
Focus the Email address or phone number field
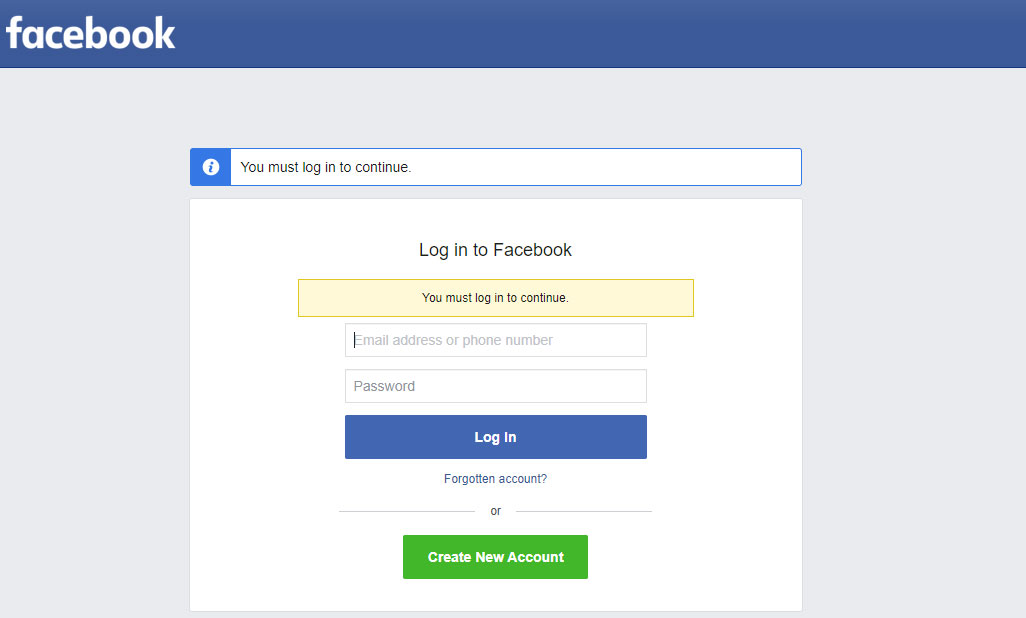(x=496, y=340)
